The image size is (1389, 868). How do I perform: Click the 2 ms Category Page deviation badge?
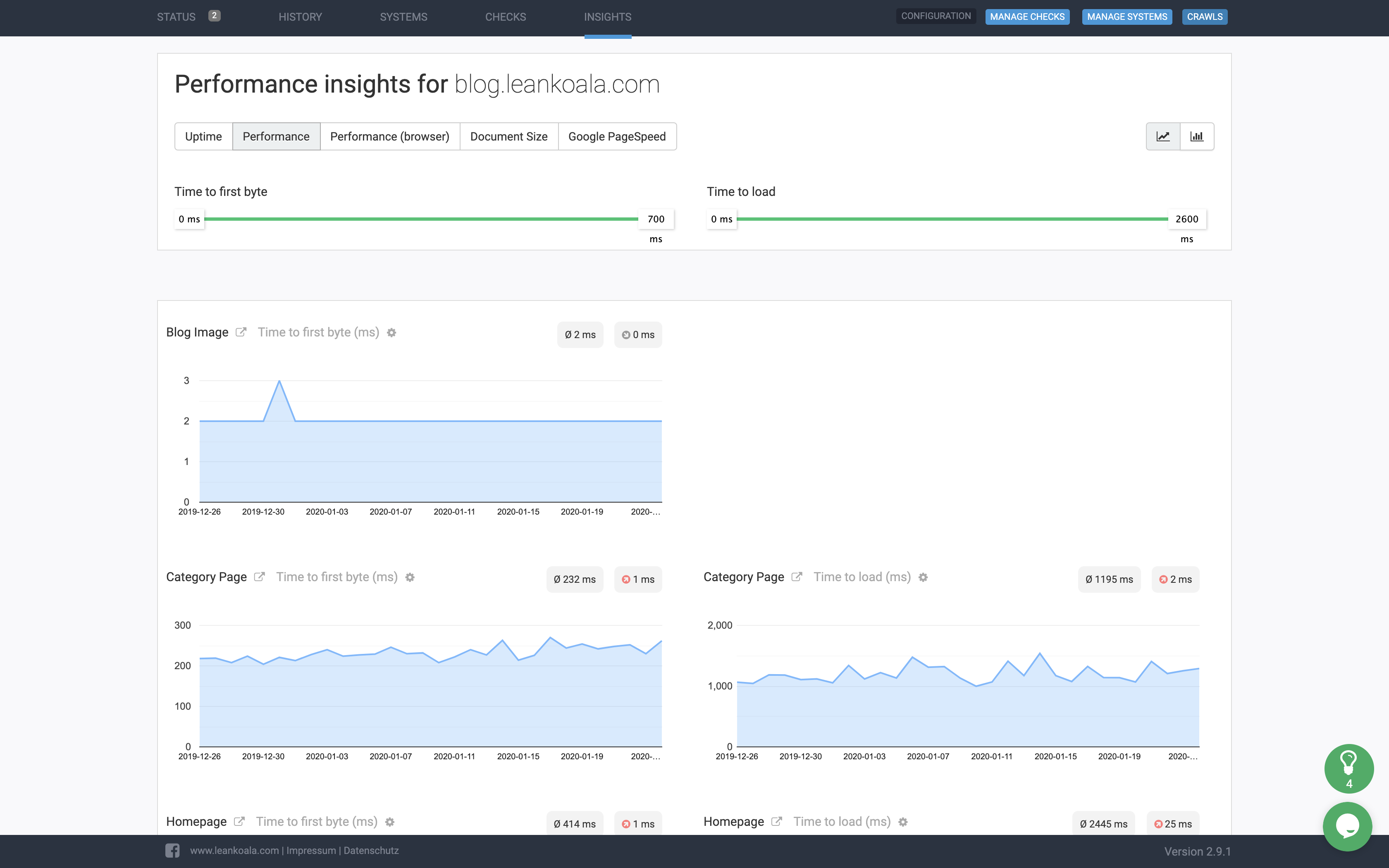point(1176,579)
